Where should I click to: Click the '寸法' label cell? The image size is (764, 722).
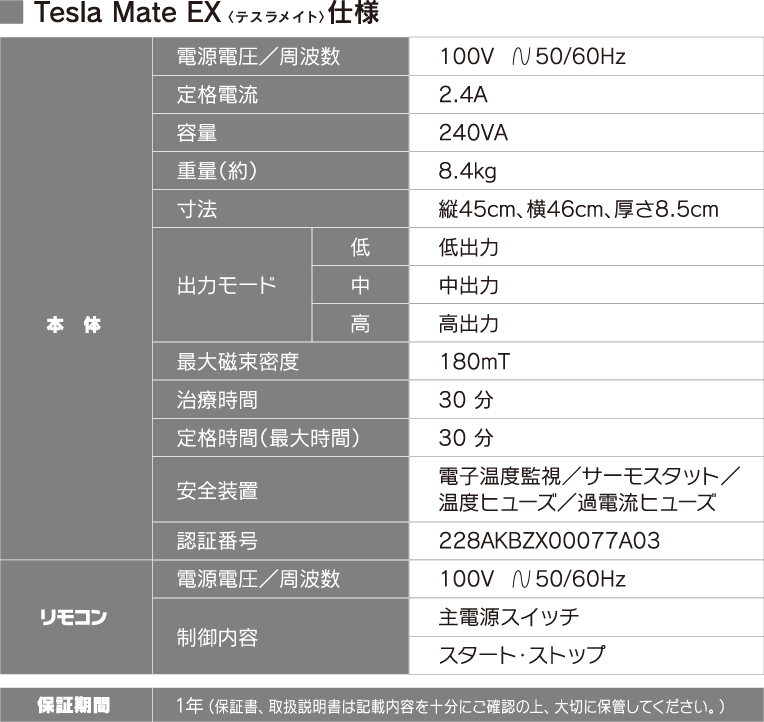281,209
